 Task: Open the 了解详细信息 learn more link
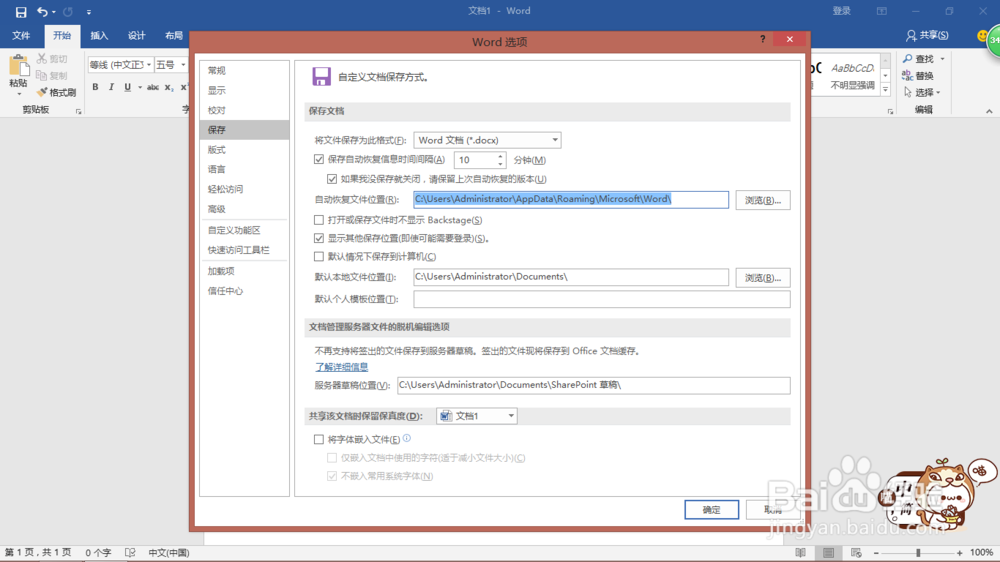[x=341, y=367]
